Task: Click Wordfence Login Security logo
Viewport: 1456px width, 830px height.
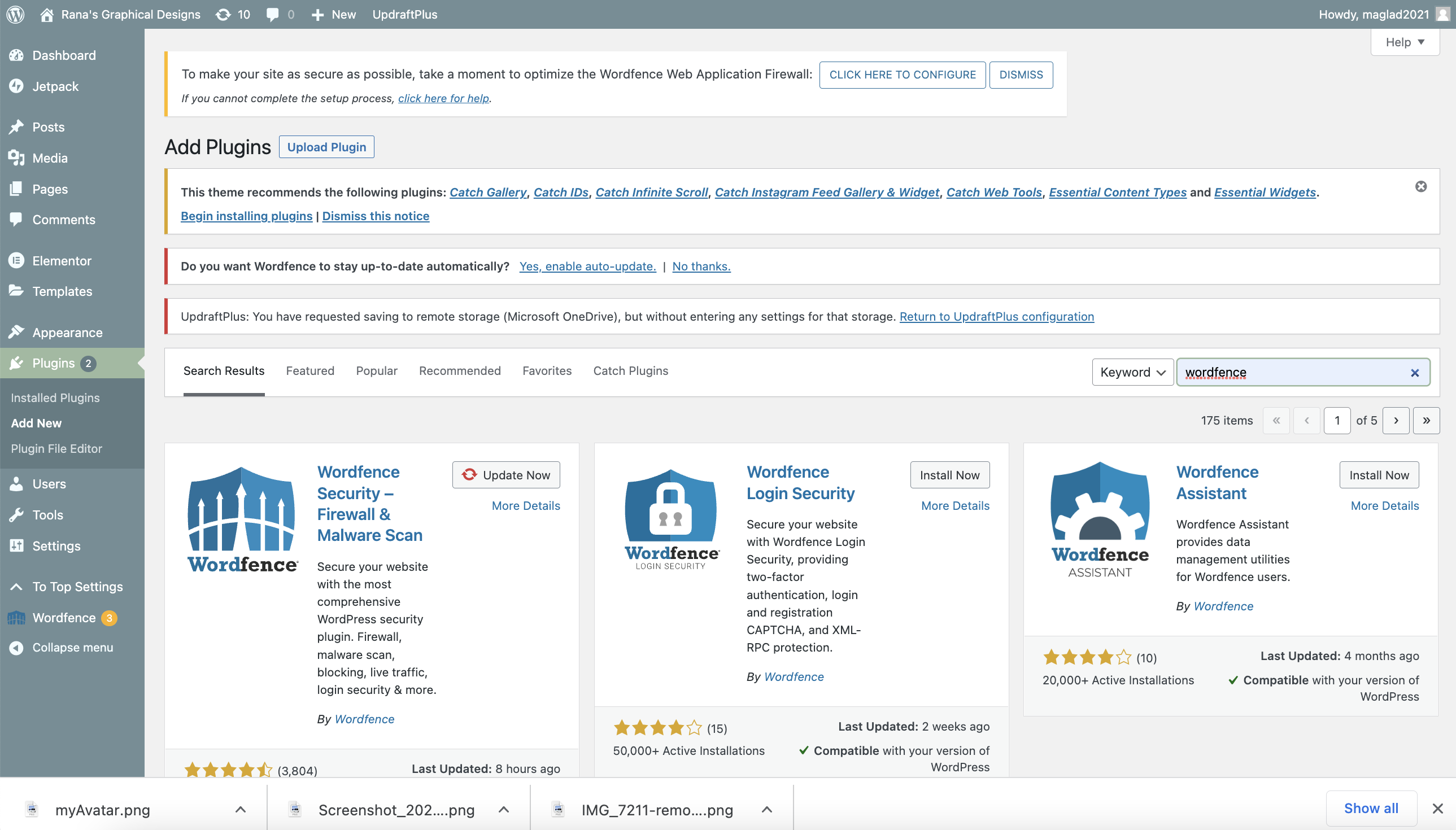Action: pyautogui.click(x=672, y=519)
